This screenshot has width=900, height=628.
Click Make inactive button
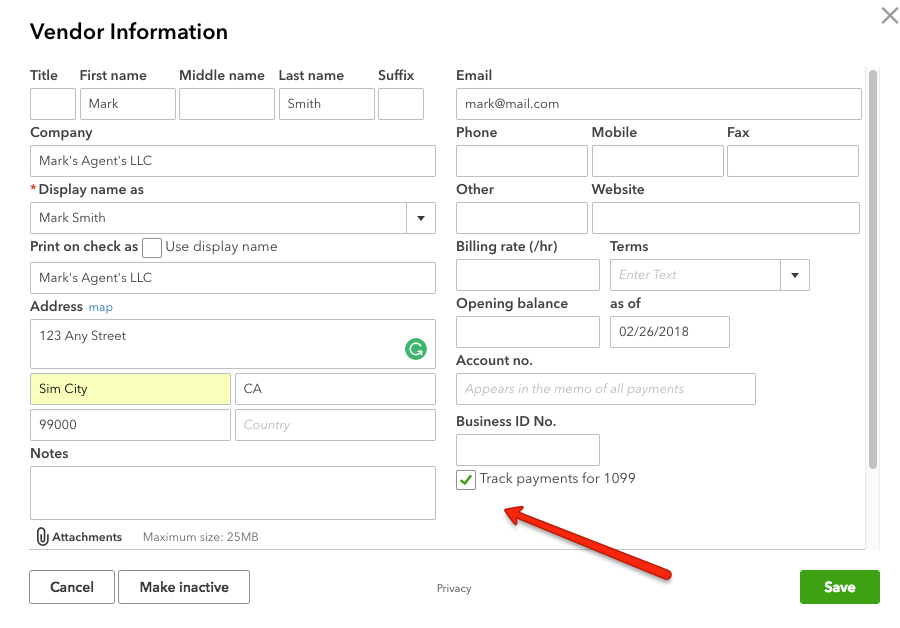[184, 587]
